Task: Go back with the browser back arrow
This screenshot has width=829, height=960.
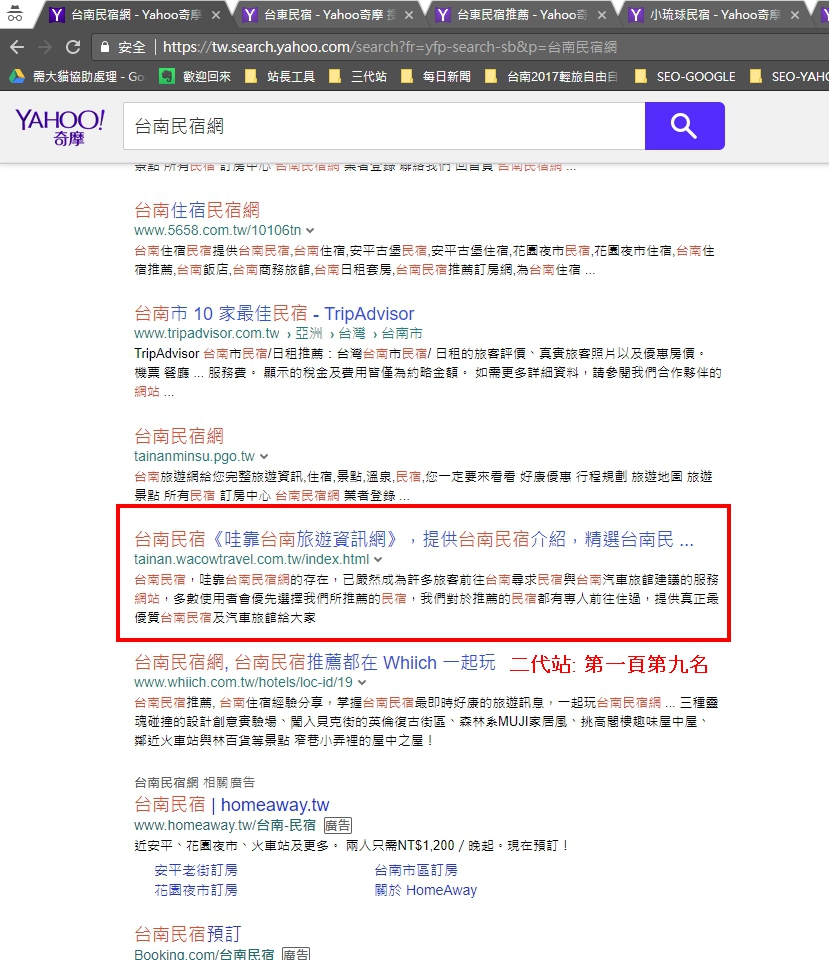Action: (x=17, y=47)
